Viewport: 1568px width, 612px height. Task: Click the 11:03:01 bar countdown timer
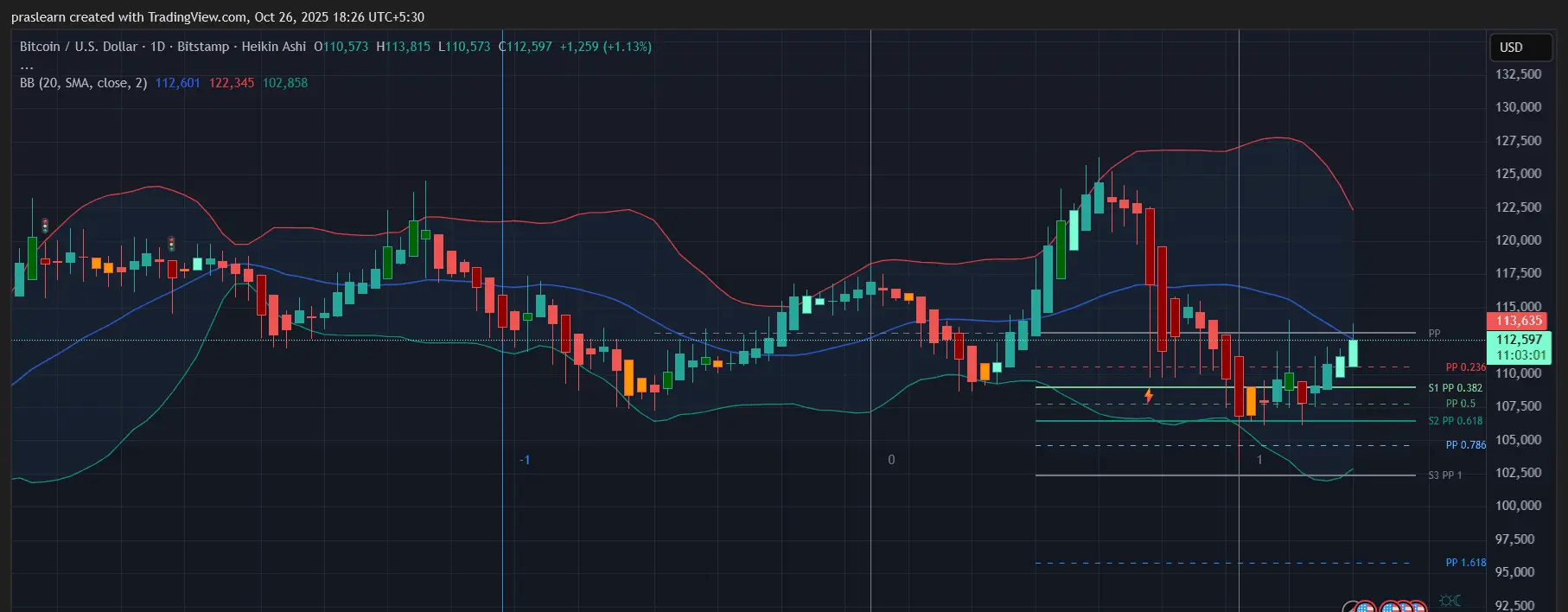(1519, 355)
